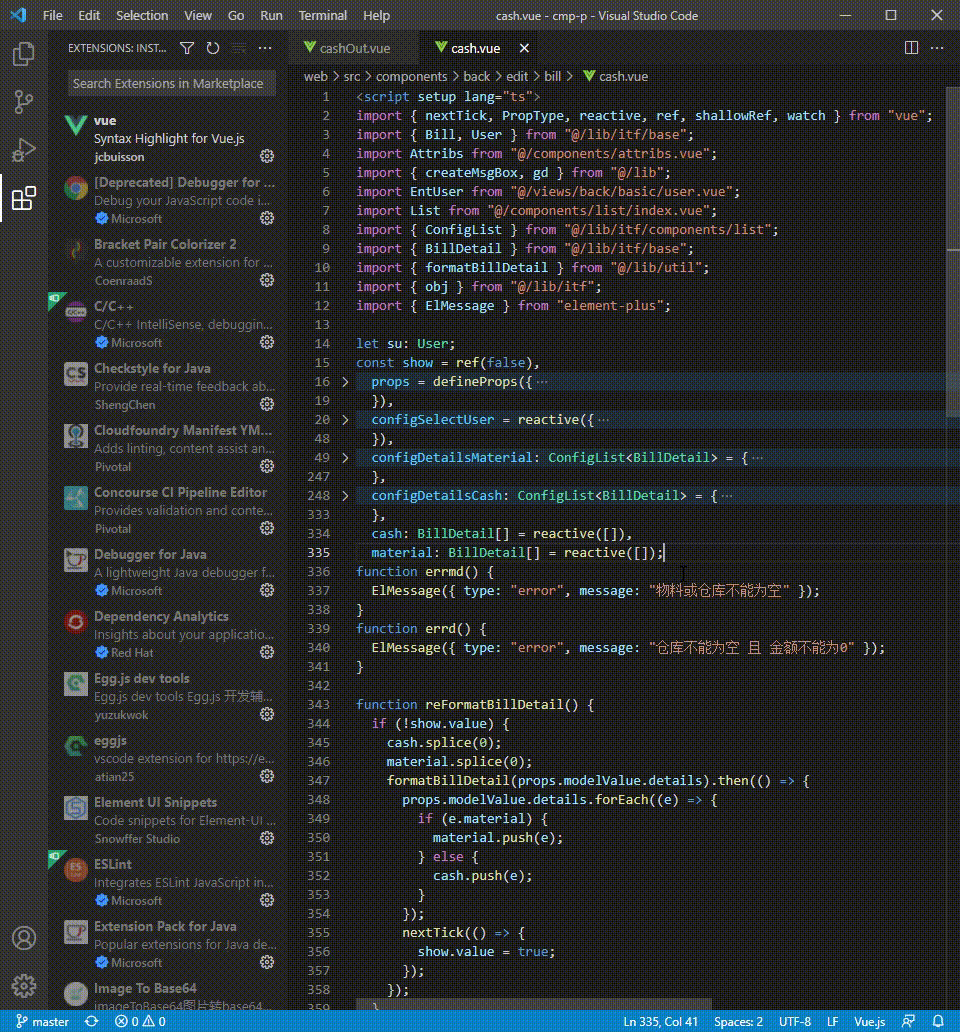Expand folded configSelectUser block at line 20
Image resolution: width=960 pixels, height=1032 pixels.
[345, 419]
